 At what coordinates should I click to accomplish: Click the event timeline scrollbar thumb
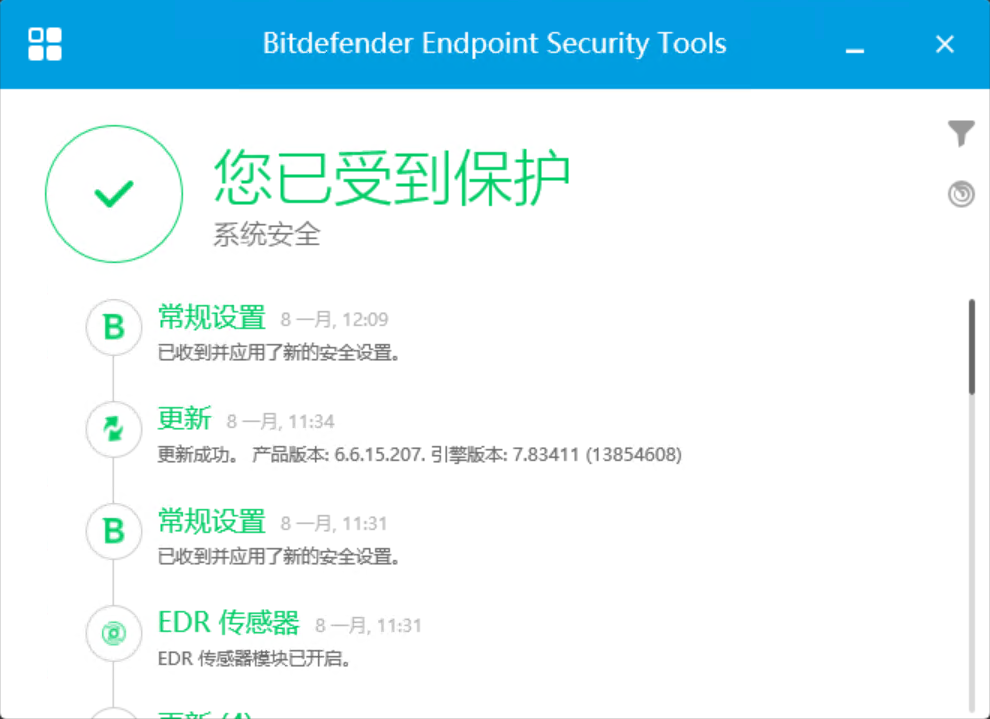point(971,345)
